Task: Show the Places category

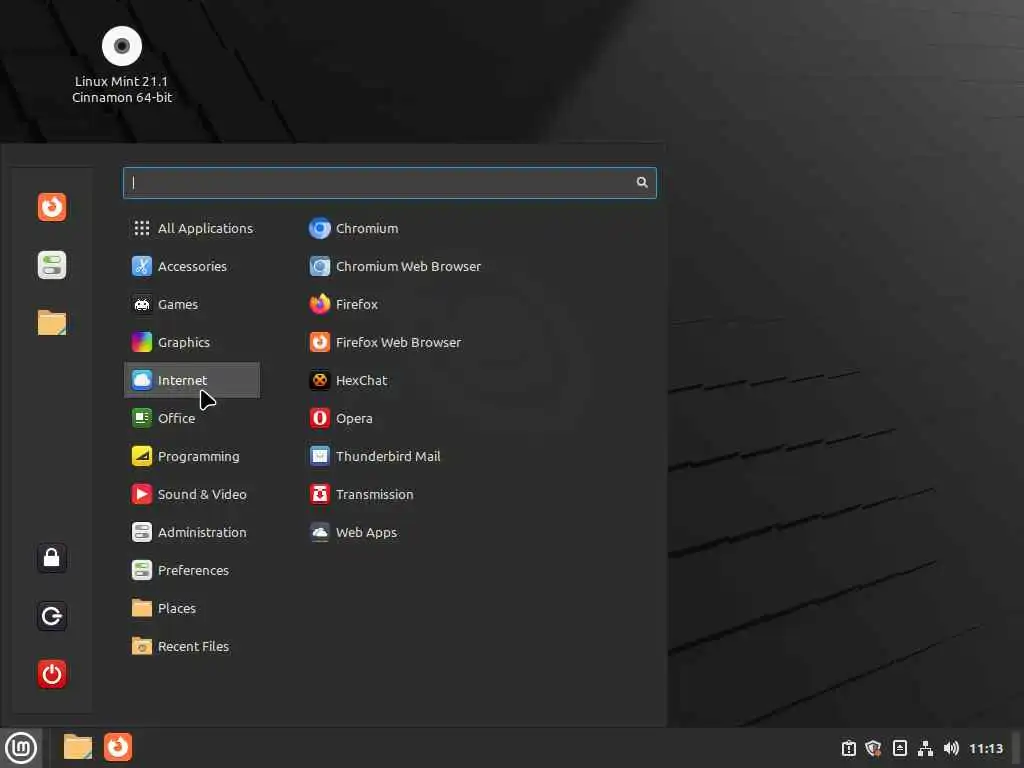Action: [x=192, y=608]
